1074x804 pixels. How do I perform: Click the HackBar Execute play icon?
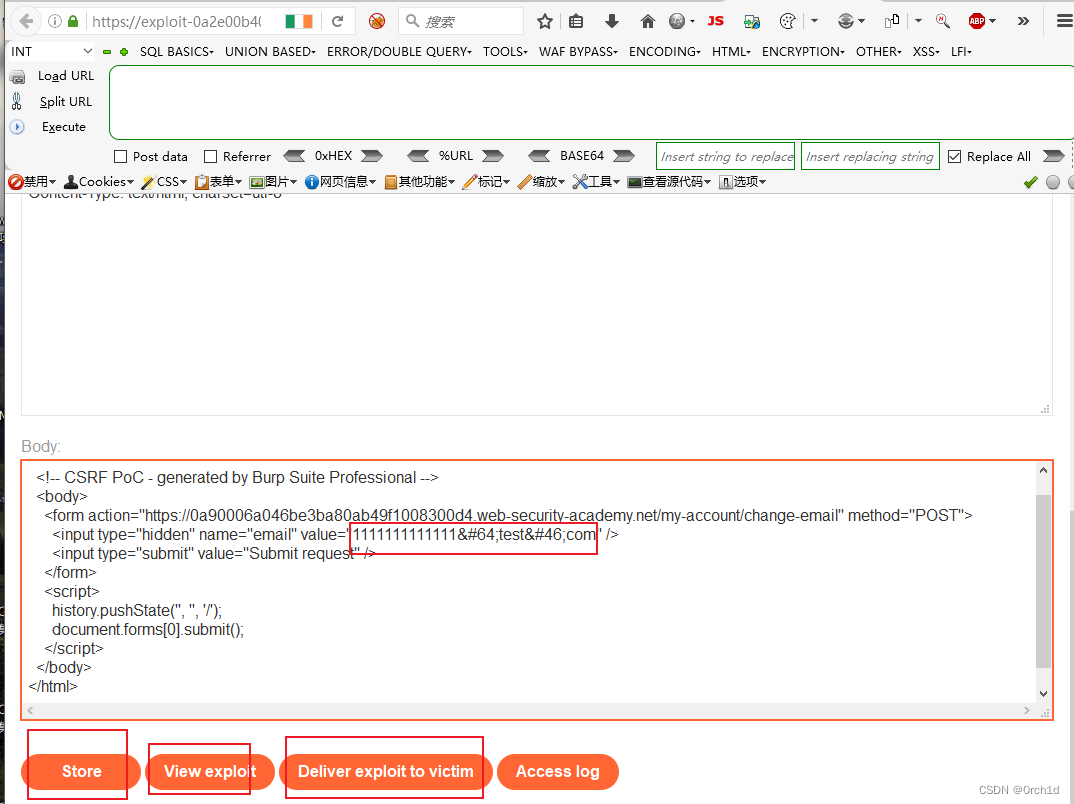click(x=17, y=127)
